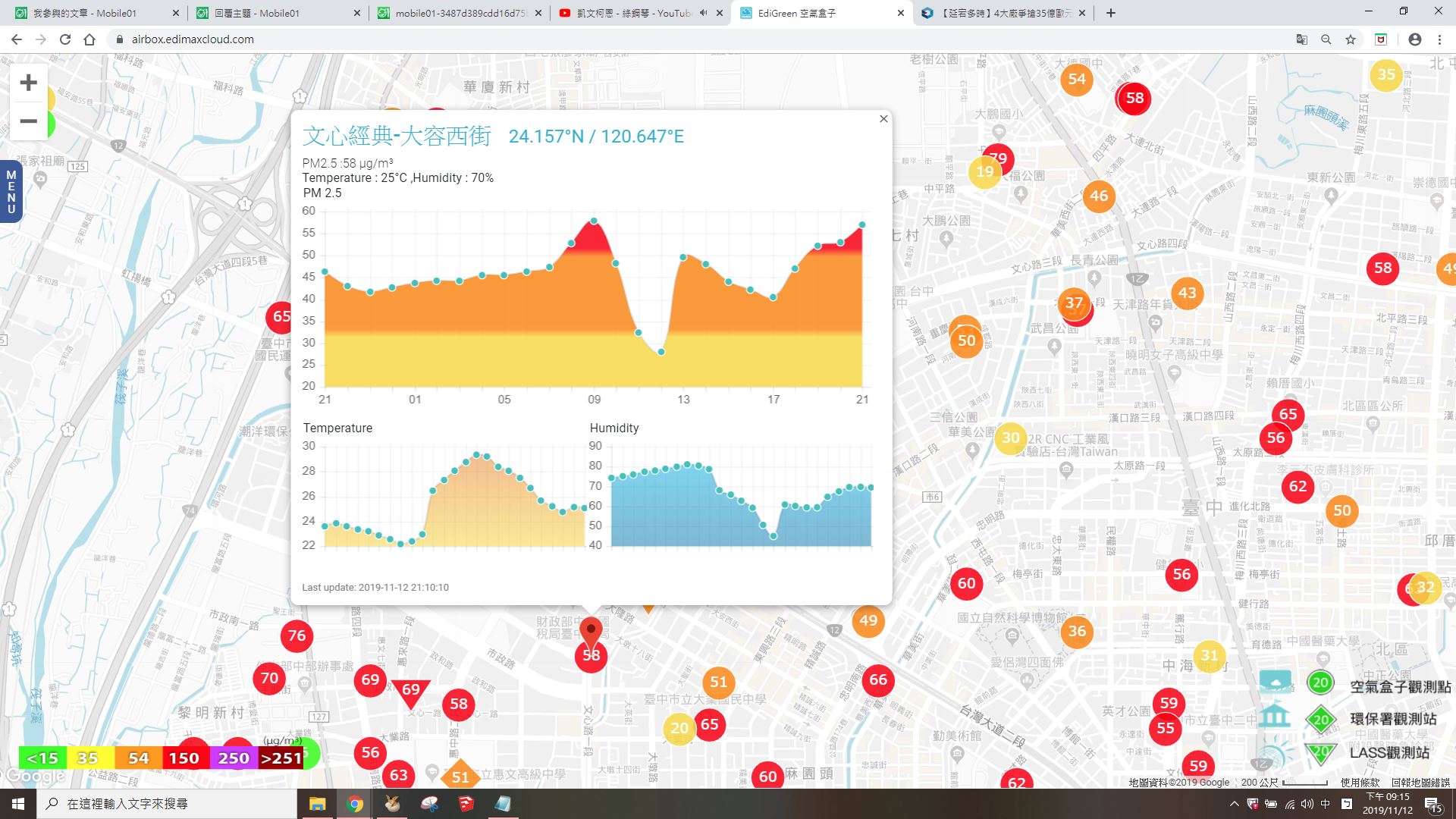Click the airbox.edimaxcloud.com address bar
The height and width of the screenshot is (819, 1456).
tap(698, 39)
